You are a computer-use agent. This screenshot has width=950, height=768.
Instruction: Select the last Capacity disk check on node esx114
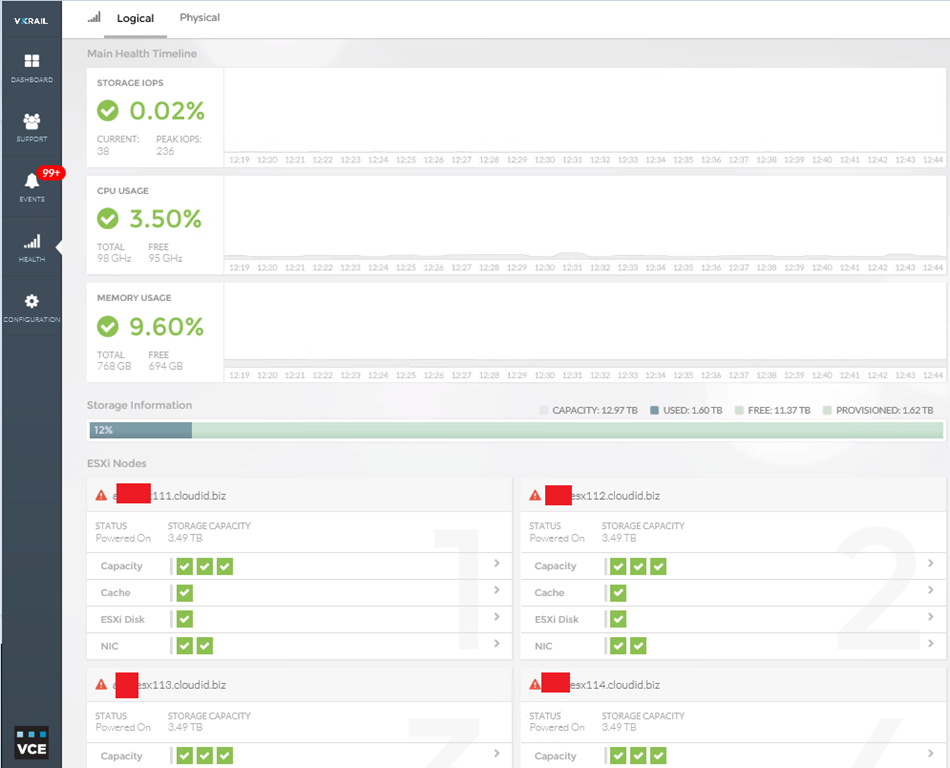658,755
